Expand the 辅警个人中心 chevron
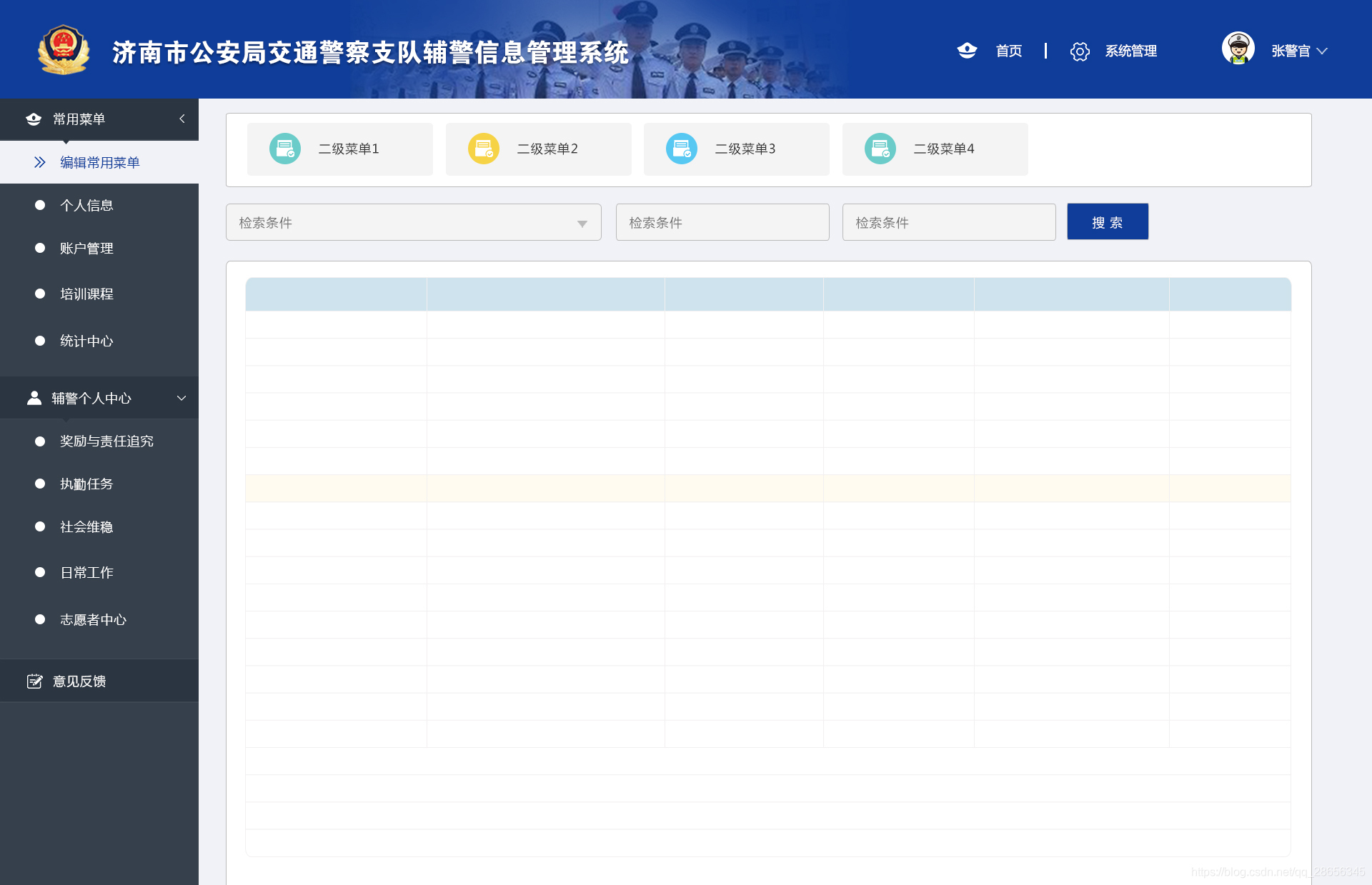 click(182, 398)
